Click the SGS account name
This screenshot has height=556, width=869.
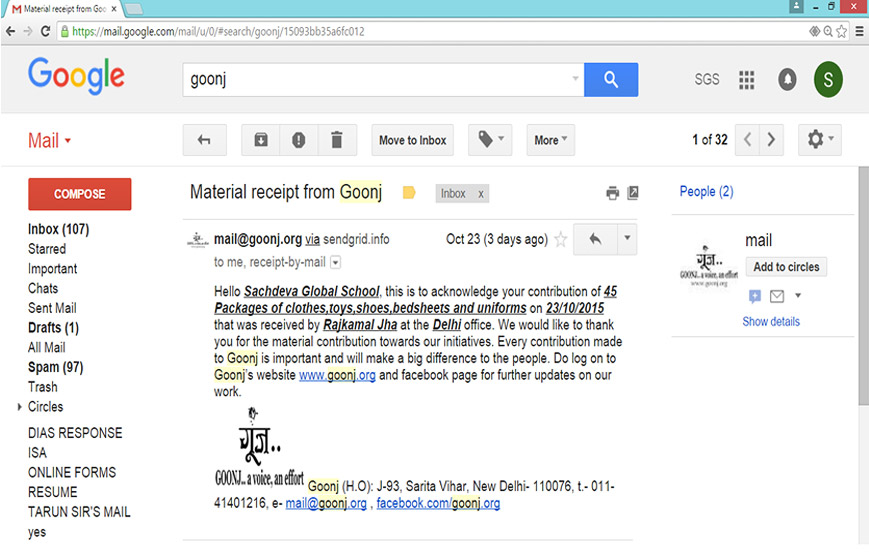pos(707,79)
